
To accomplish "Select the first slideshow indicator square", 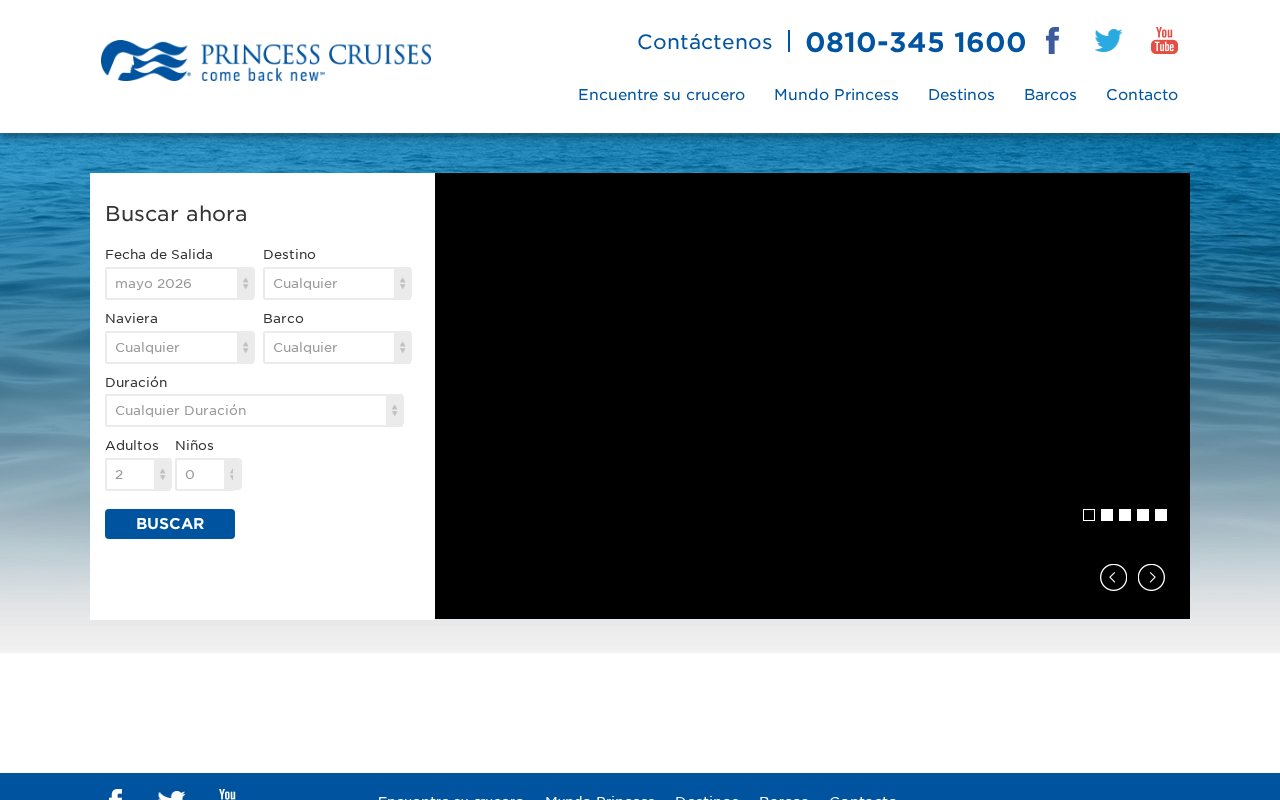I will [1089, 515].
